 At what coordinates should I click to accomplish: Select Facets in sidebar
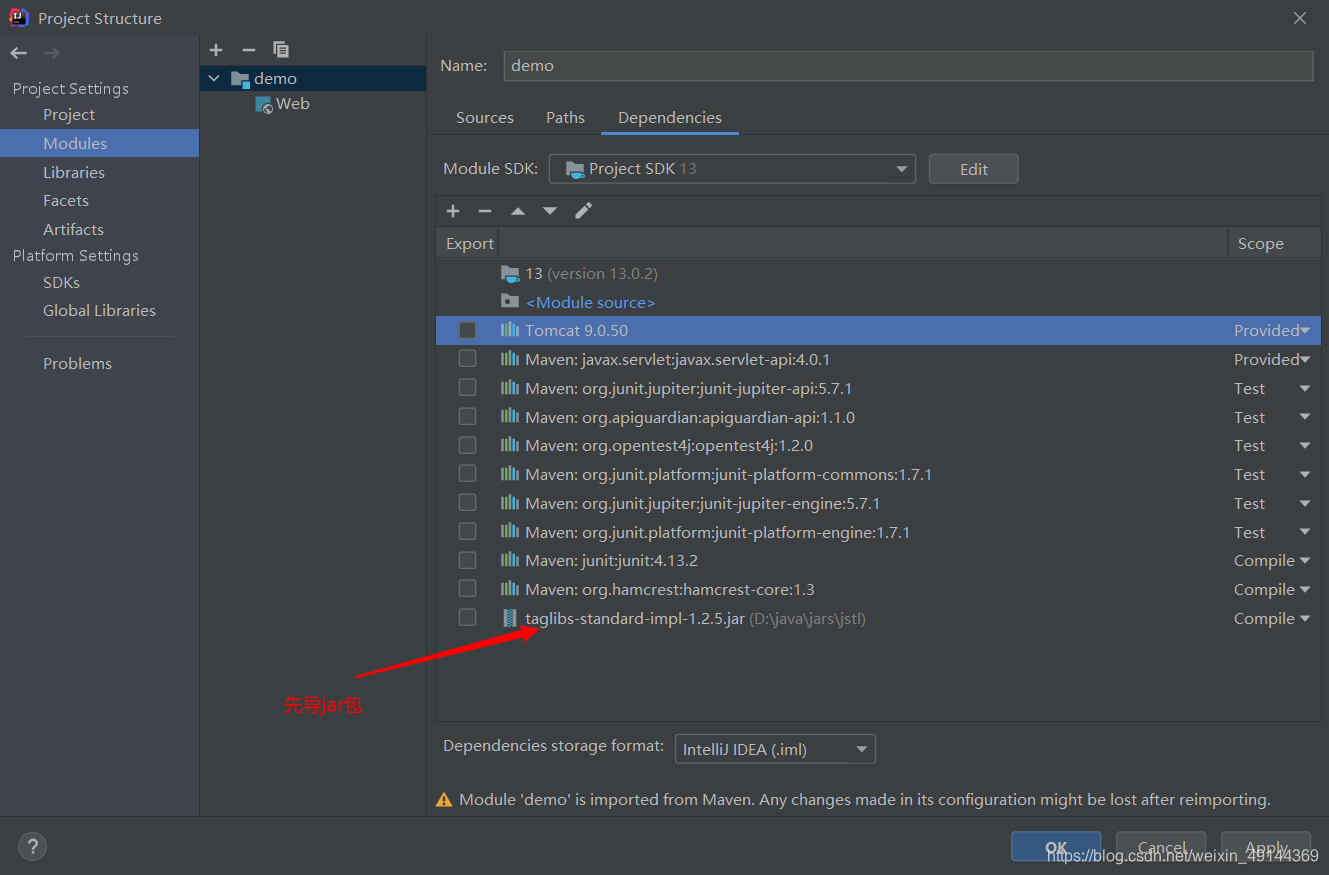click(x=66, y=201)
